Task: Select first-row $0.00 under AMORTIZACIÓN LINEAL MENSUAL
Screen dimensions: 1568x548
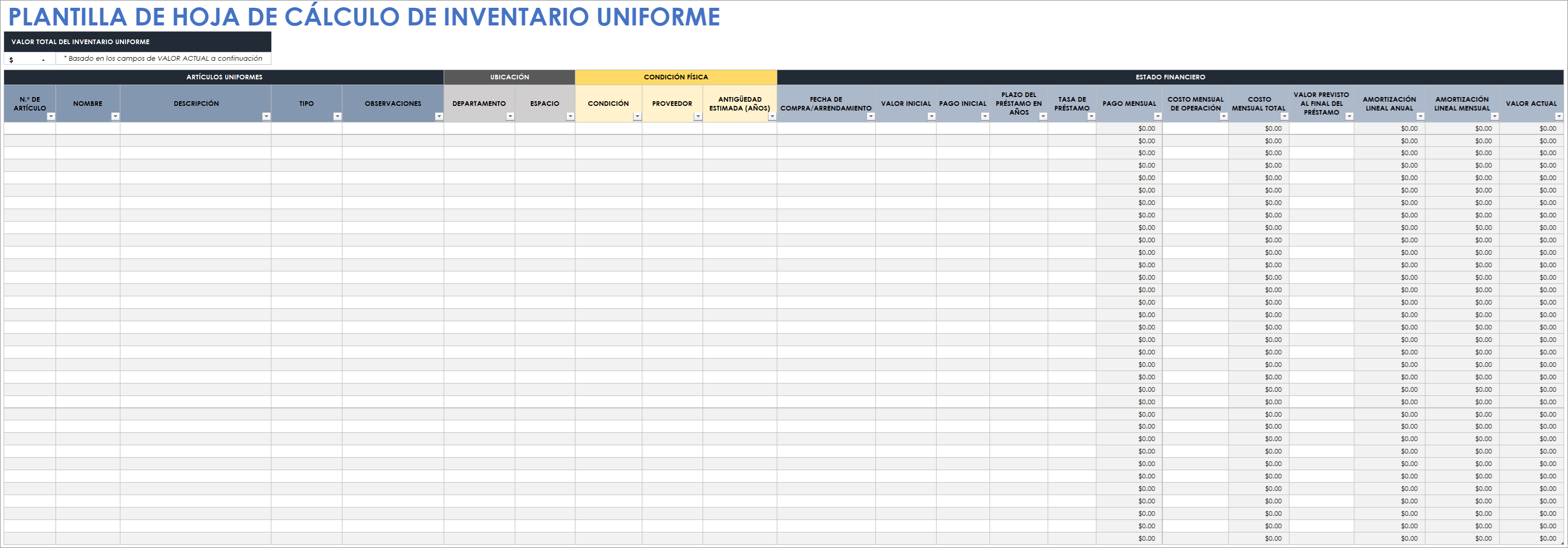Action: [x=1462, y=129]
